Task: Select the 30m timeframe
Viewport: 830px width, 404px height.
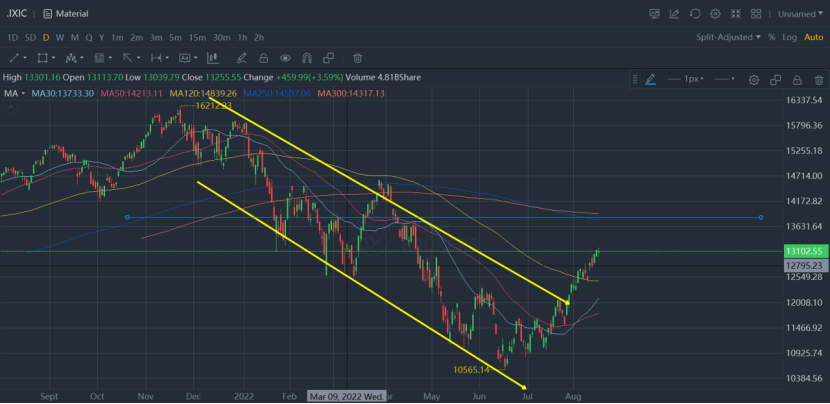Action: (222, 38)
